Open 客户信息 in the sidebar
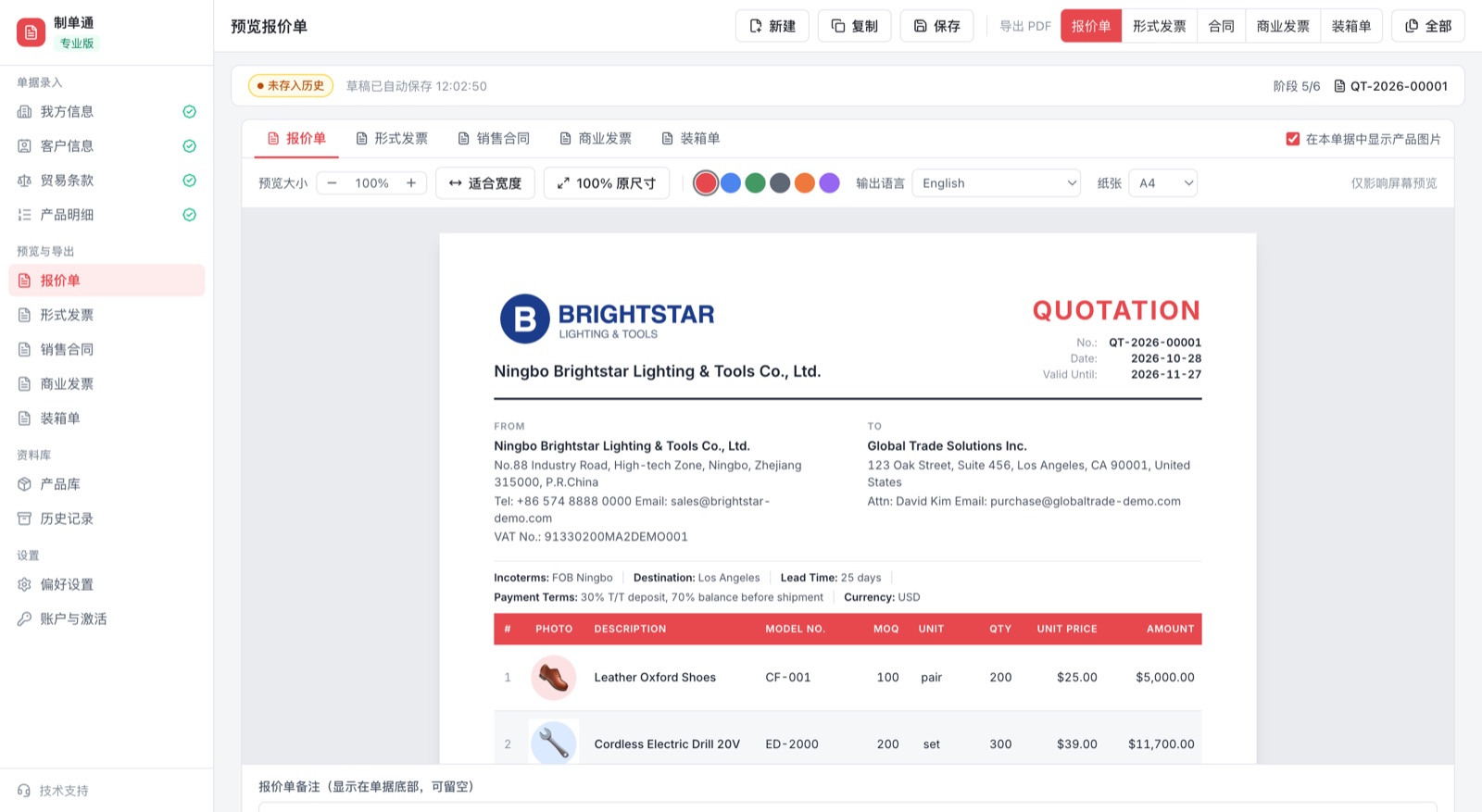This screenshot has width=1482, height=812. pos(107,146)
